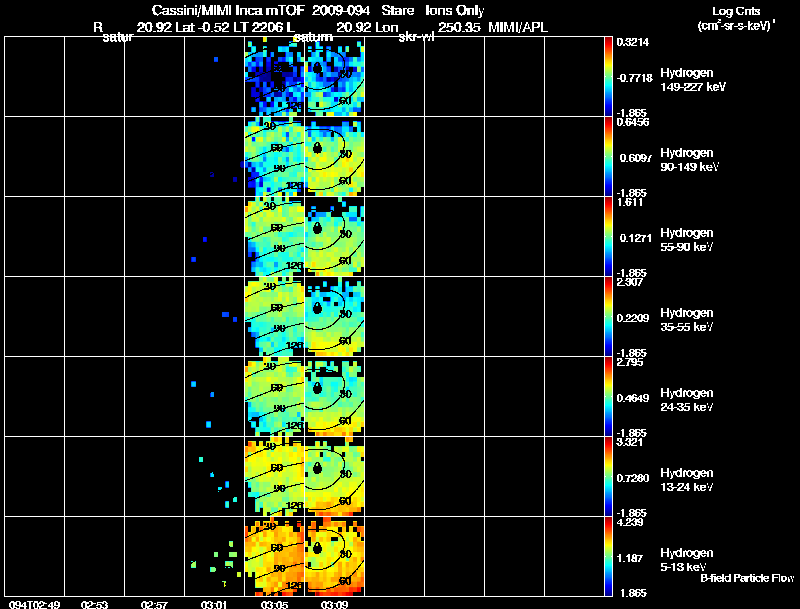Select the 03:05 image in the 55-90 keV row
The height and width of the screenshot is (609, 800).
point(274,237)
